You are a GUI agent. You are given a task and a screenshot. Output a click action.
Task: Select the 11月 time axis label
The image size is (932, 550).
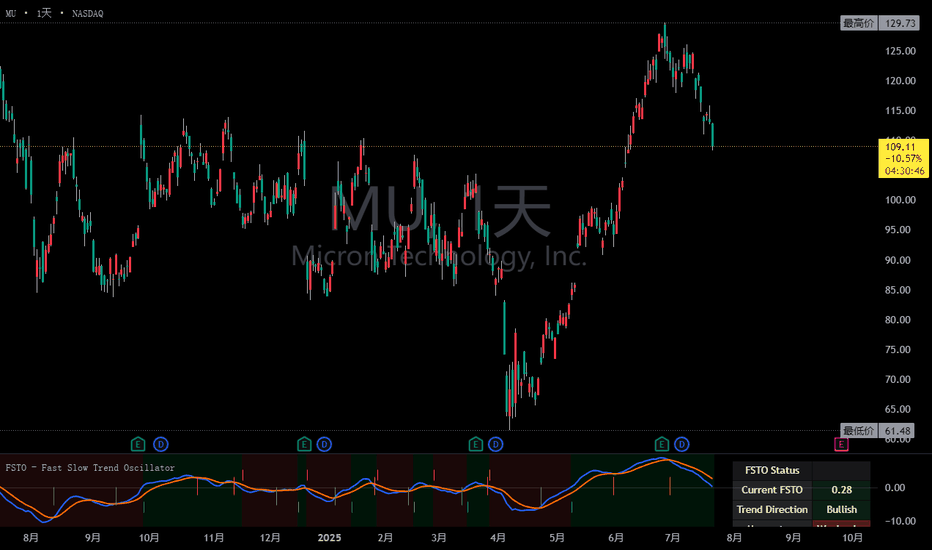click(x=214, y=538)
